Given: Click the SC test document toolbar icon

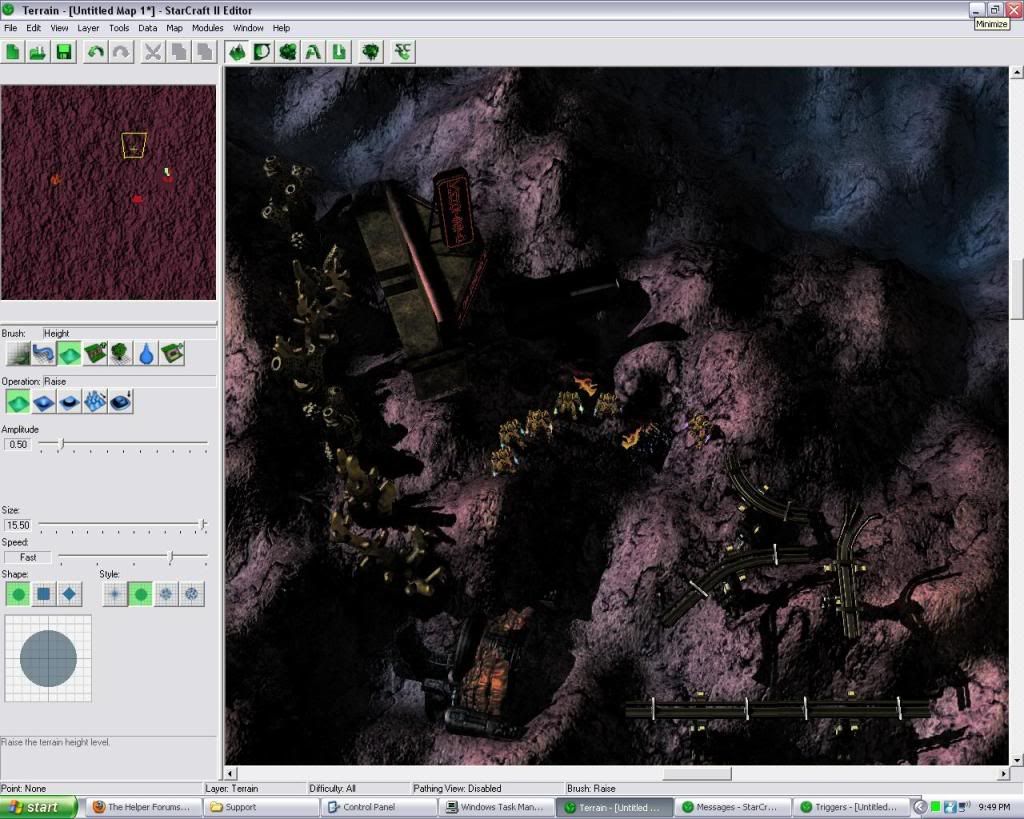Looking at the screenshot, I should [x=402, y=52].
